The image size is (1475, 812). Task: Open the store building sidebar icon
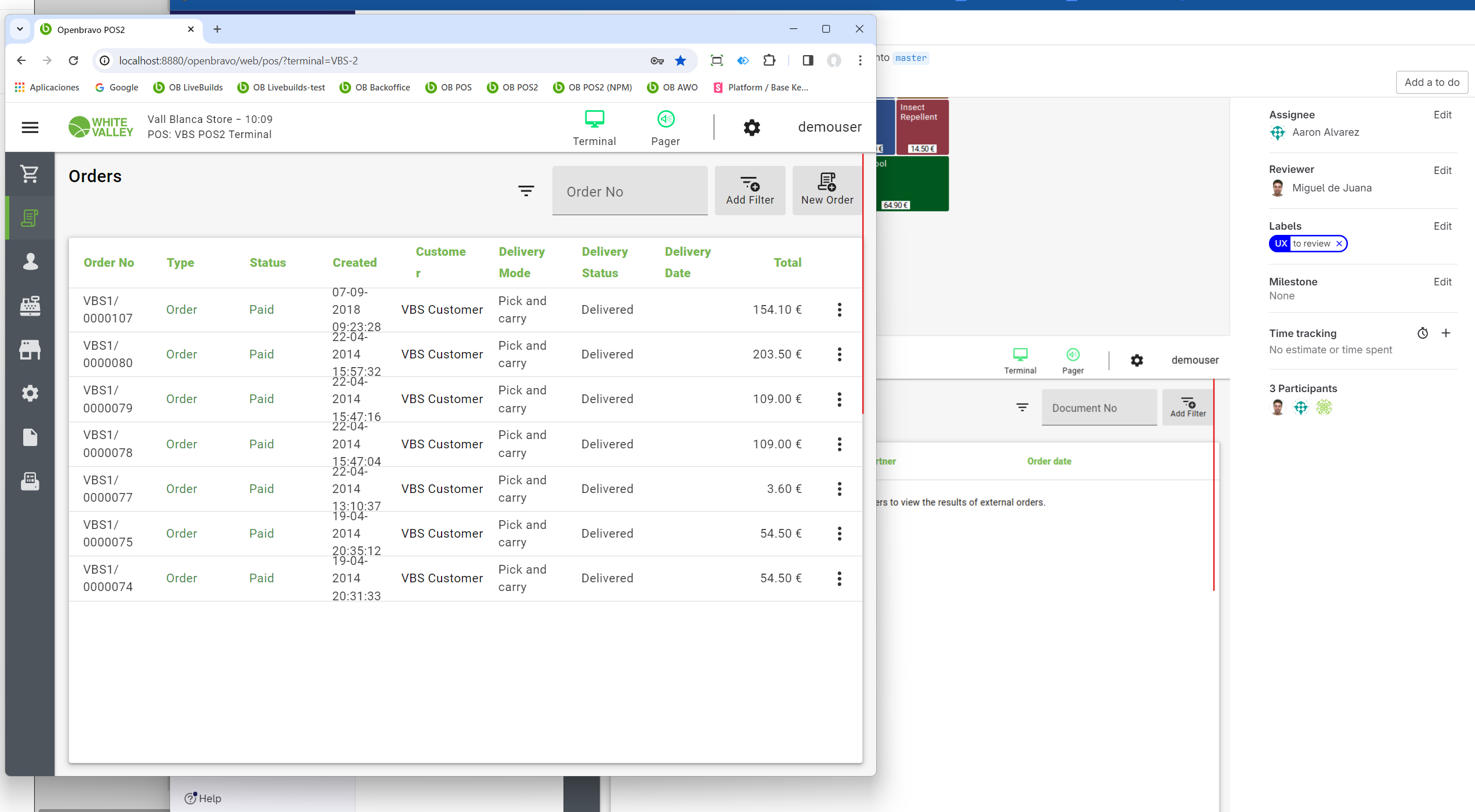point(30,350)
